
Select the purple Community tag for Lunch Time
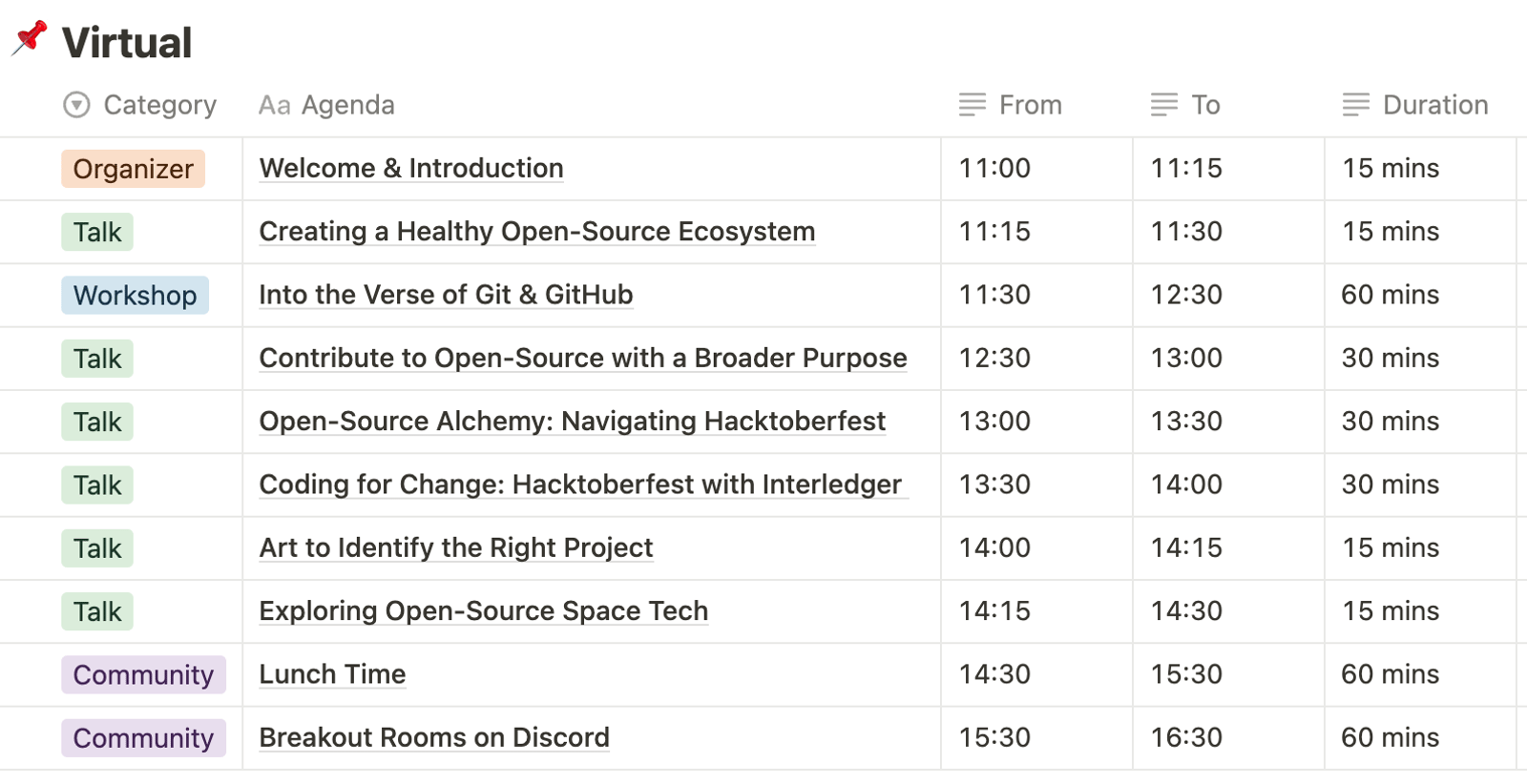[x=144, y=674]
